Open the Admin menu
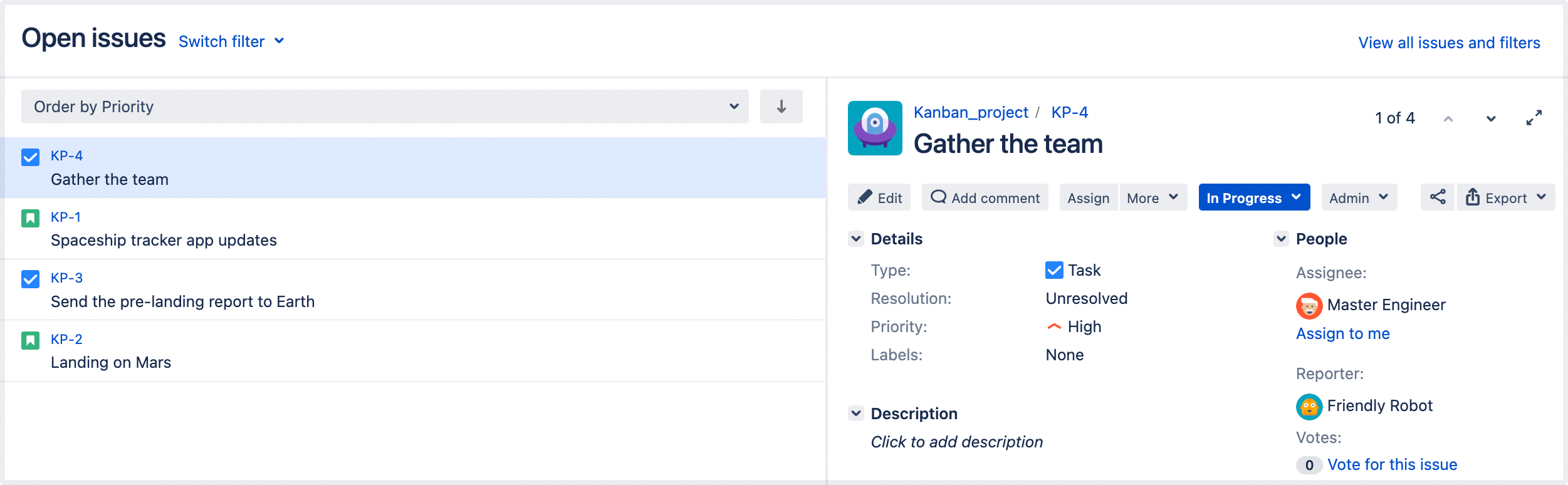Viewport: 1568px width, 485px height. click(x=1358, y=197)
